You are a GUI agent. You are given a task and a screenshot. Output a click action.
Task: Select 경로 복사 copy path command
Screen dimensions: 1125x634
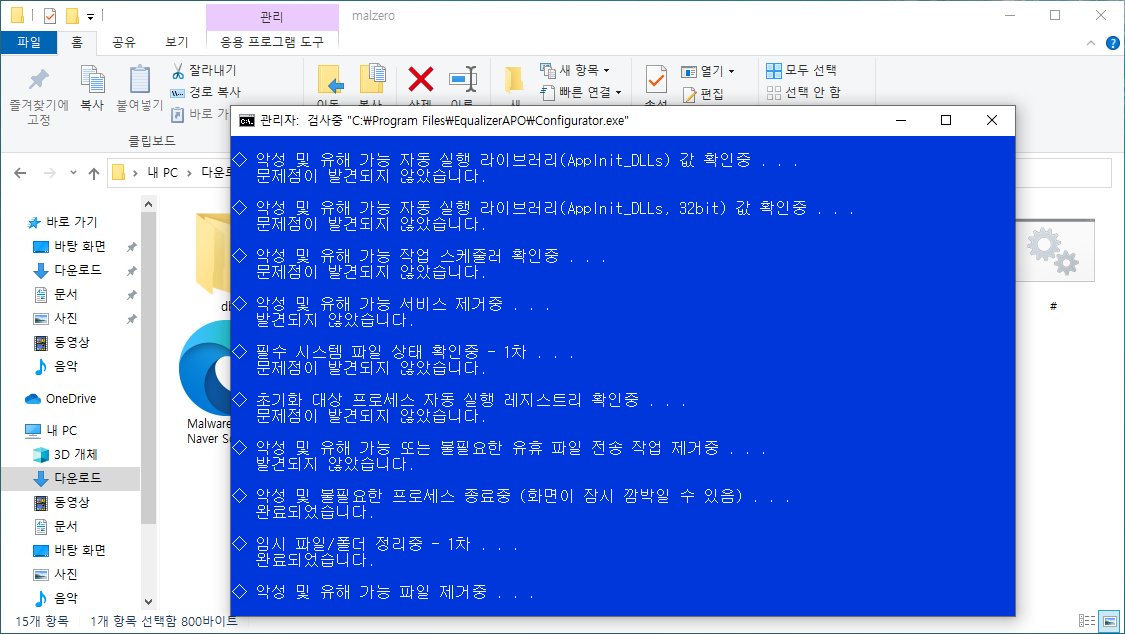click(206, 93)
